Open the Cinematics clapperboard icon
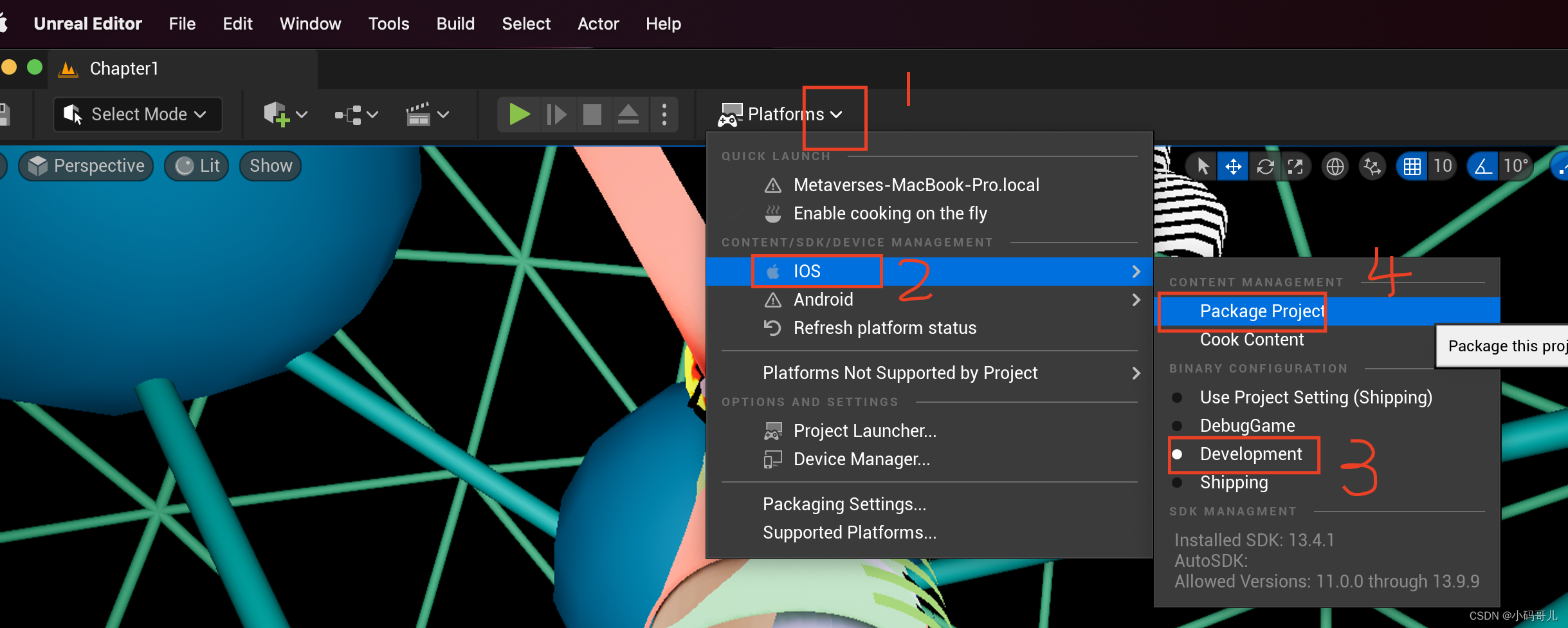 pyautogui.click(x=418, y=115)
